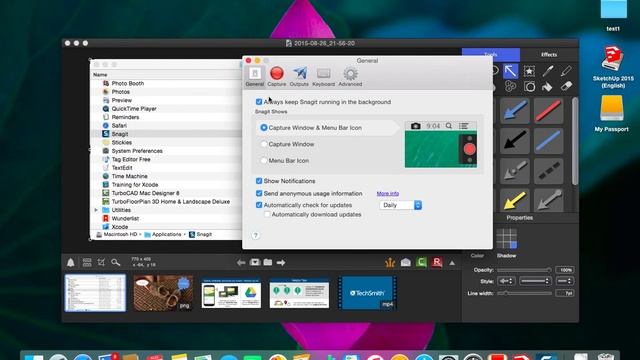Select the Capture Window radio option
Screen dimensions: 640x360
264,144
